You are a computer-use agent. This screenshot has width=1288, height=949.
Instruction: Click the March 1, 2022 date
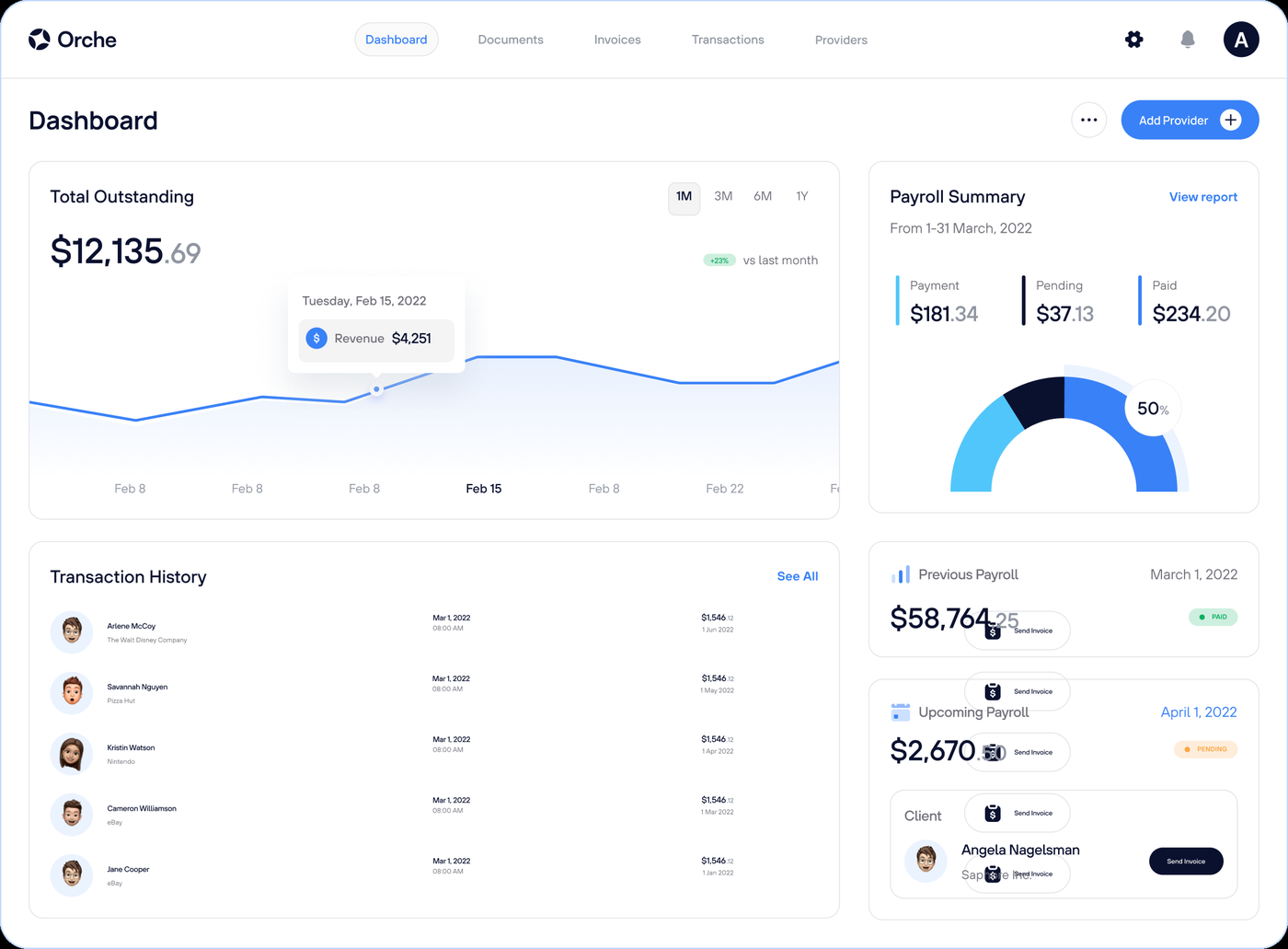click(1193, 574)
